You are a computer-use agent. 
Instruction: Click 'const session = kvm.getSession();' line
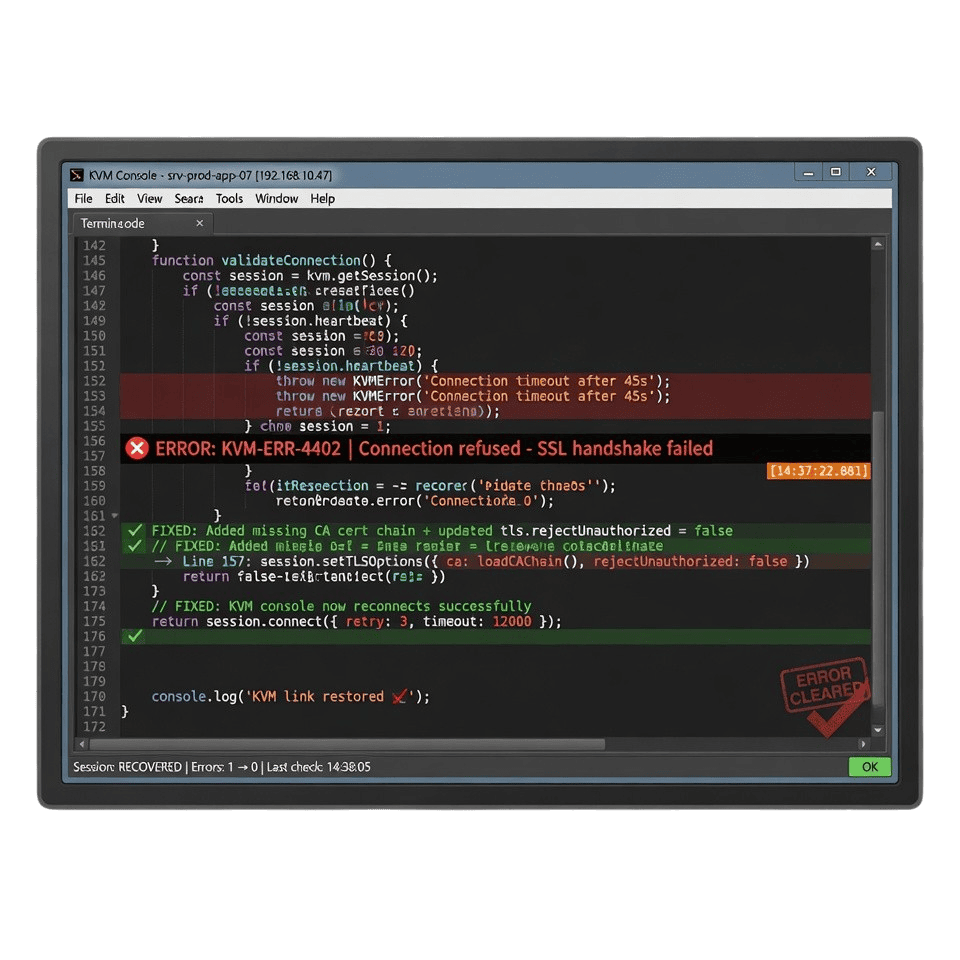[x=310, y=276]
